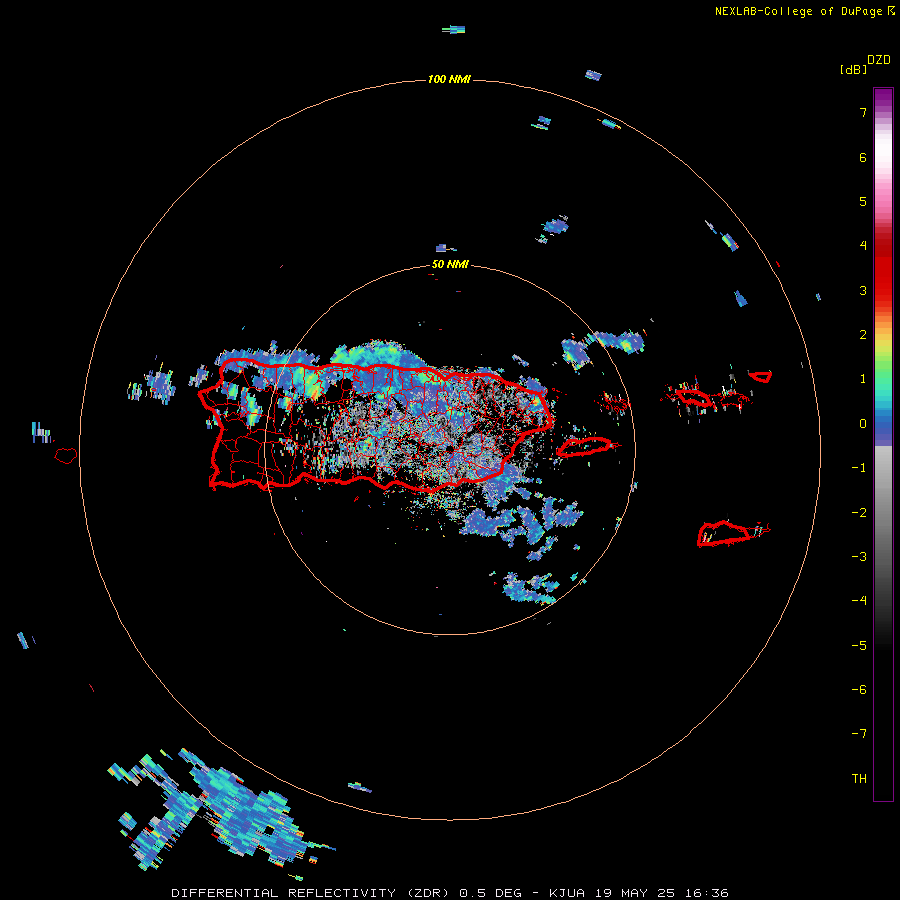Click the 'DZD' color scale title
The height and width of the screenshot is (900, 900).
click(879, 60)
